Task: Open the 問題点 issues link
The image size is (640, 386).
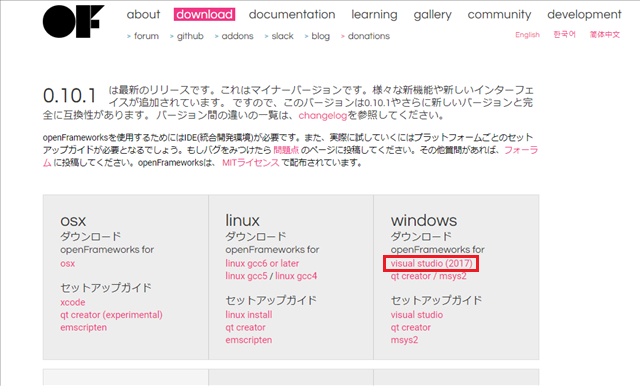Action: 286,150
